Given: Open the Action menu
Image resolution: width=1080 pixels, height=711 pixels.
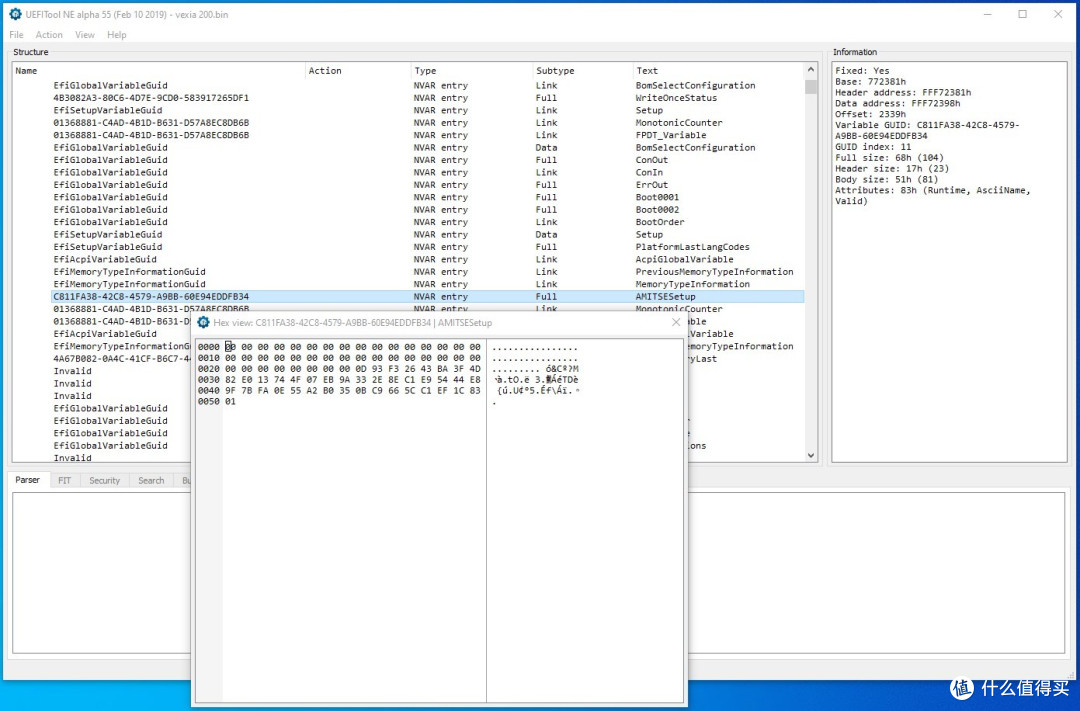Looking at the screenshot, I should (49, 34).
